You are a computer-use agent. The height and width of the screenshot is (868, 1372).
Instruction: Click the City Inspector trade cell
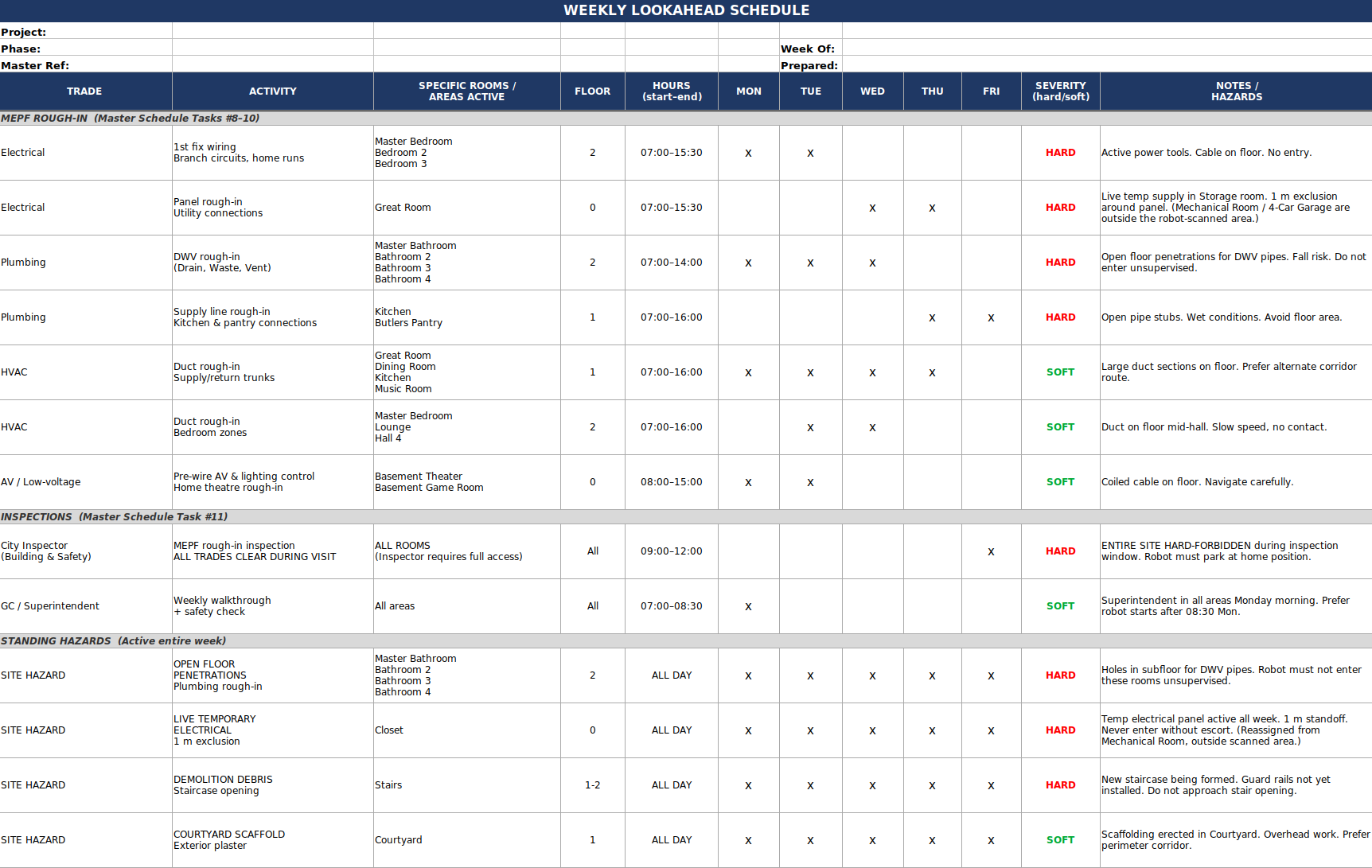click(86, 551)
